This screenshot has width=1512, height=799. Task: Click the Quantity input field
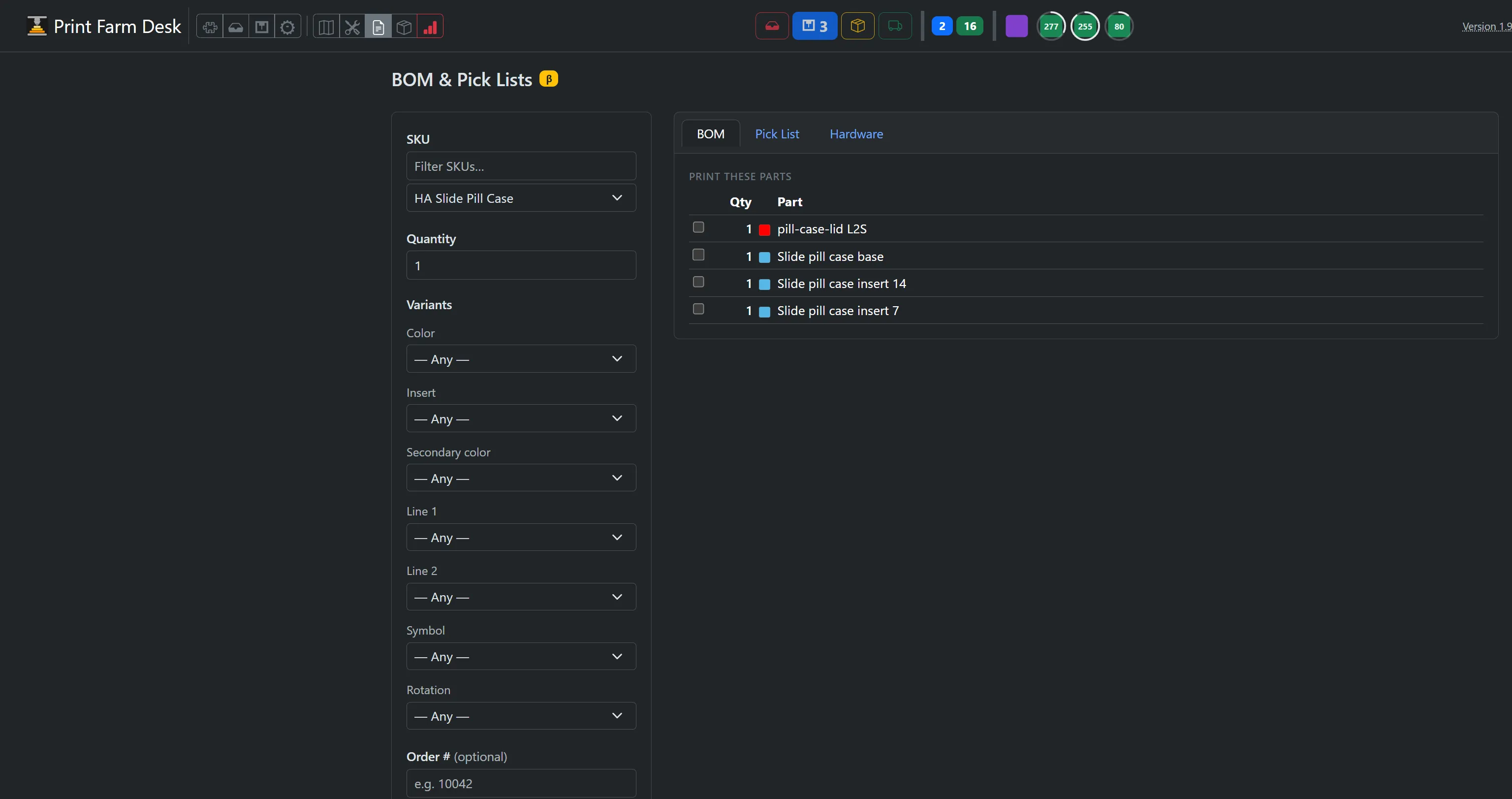pos(521,265)
